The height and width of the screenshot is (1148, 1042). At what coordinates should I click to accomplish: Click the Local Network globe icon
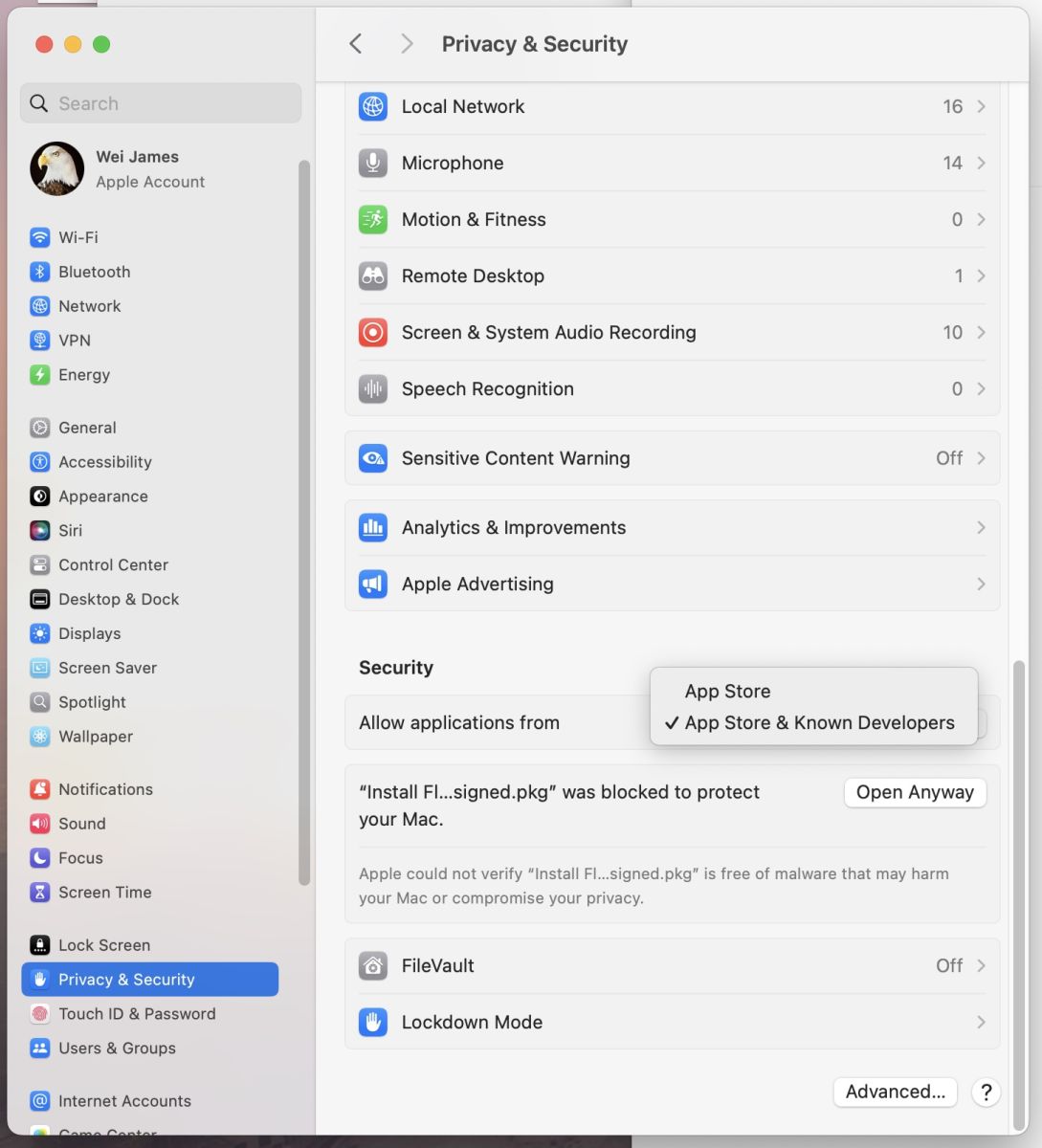(373, 106)
